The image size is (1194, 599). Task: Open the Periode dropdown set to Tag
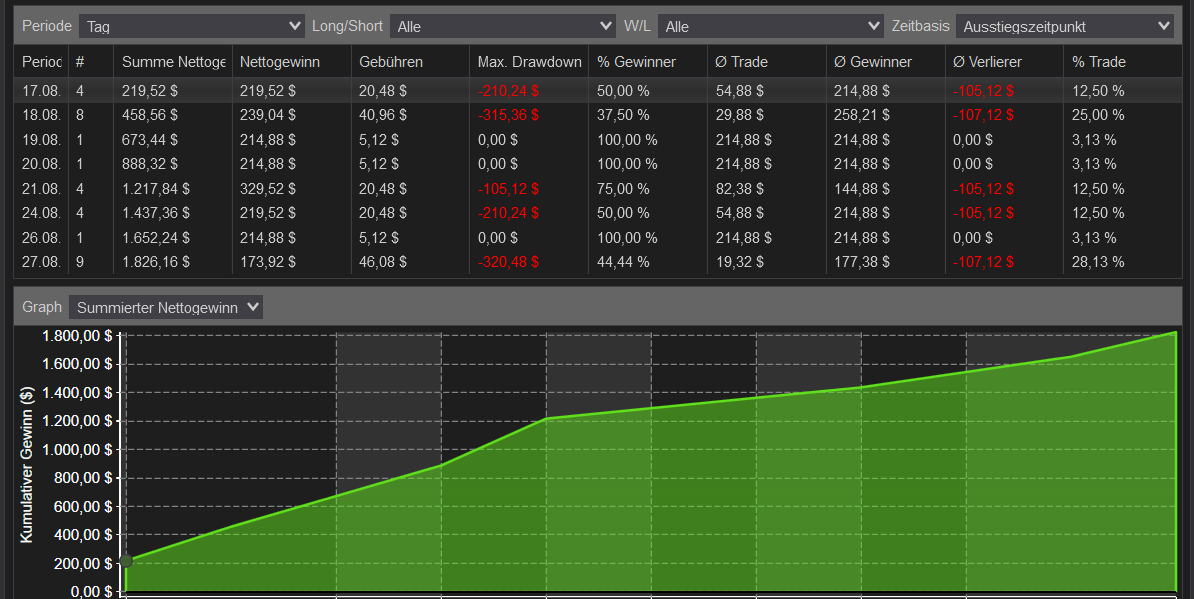(191, 26)
